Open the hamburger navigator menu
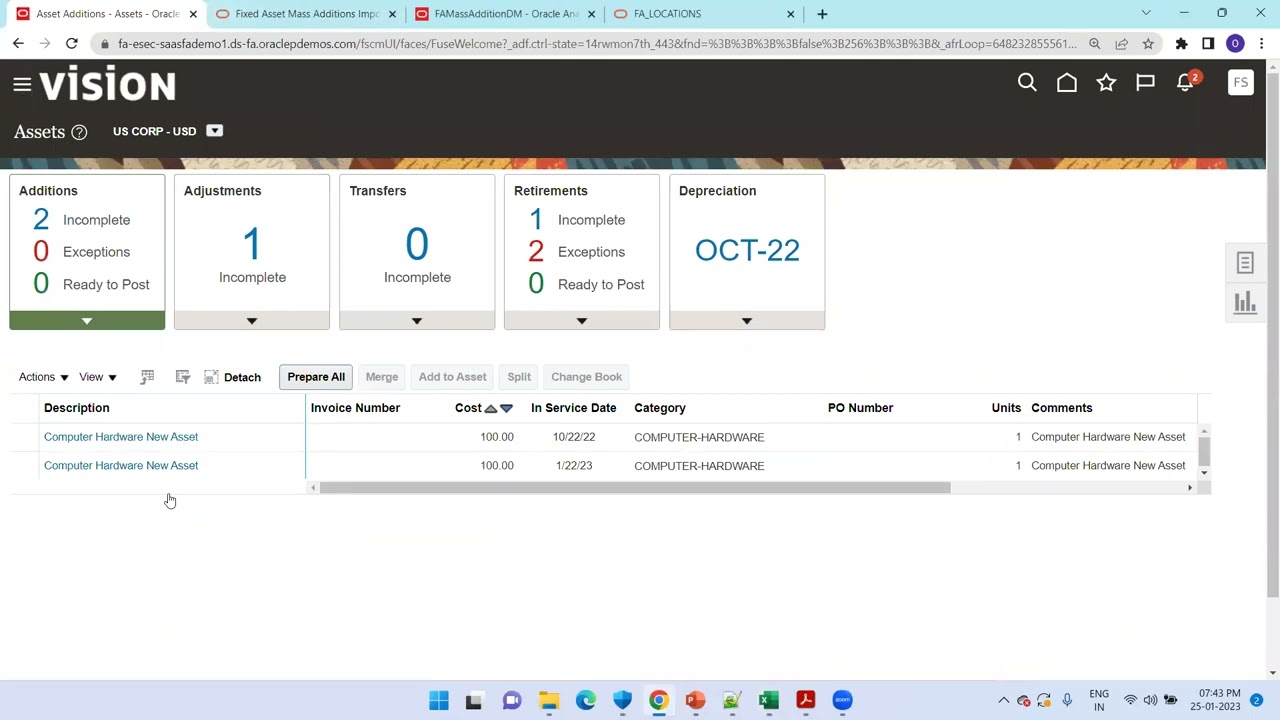Viewport: 1280px width, 720px height. point(22,85)
